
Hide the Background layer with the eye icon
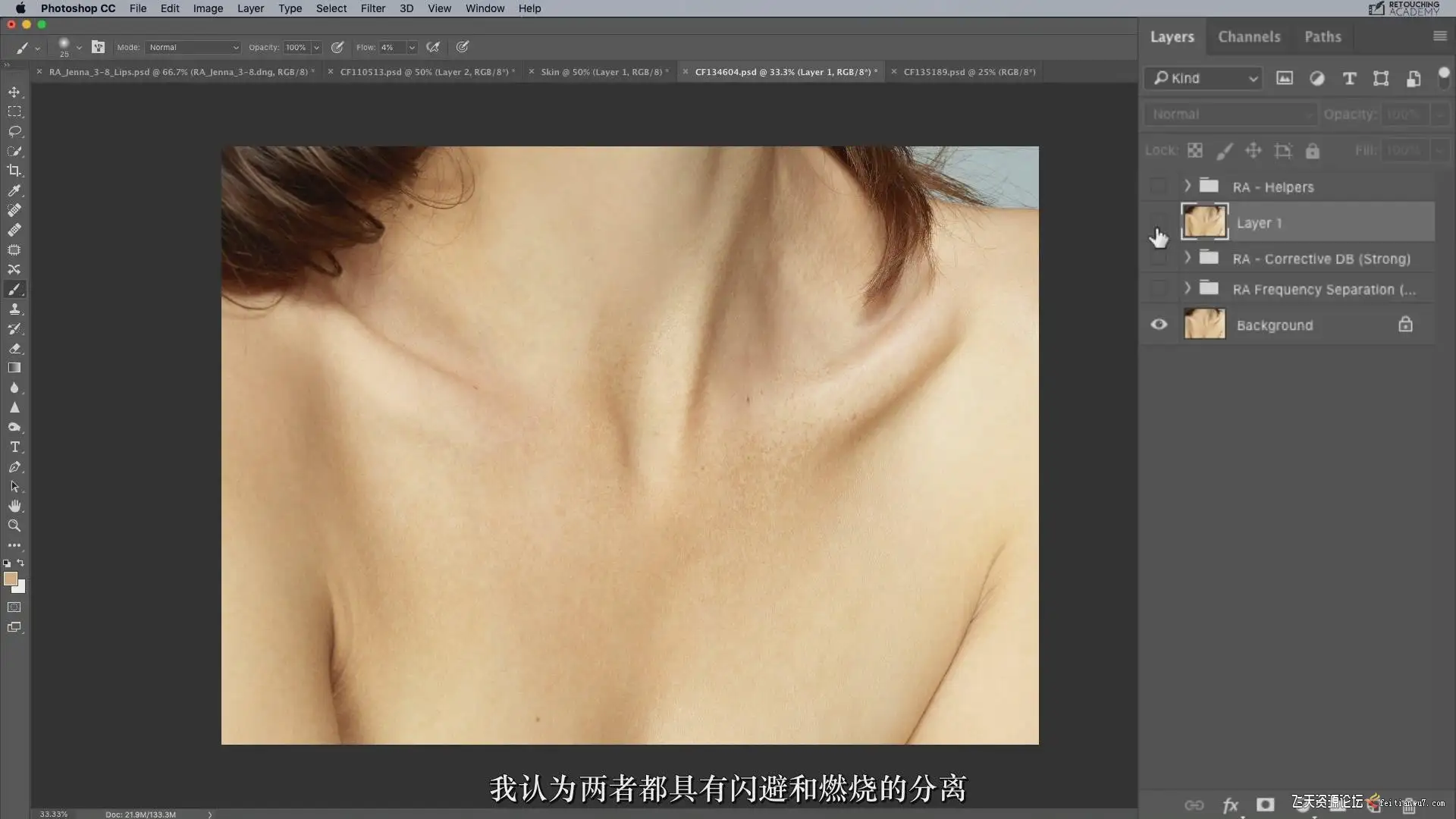pos(1159,325)
